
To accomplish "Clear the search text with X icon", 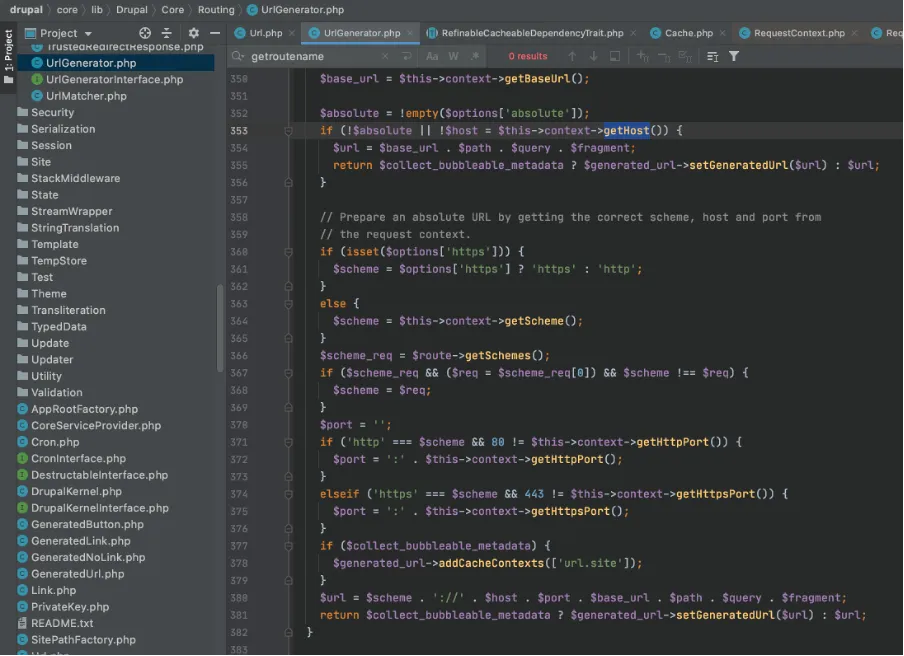I will [385, 56].
